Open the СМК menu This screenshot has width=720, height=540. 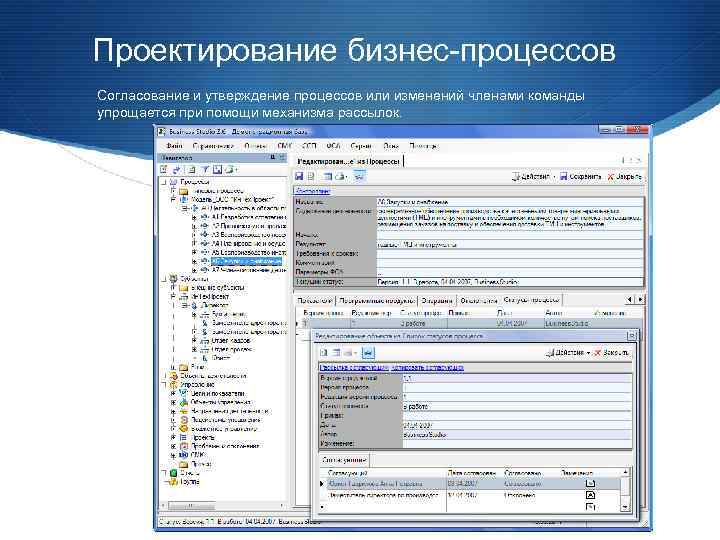285,146
